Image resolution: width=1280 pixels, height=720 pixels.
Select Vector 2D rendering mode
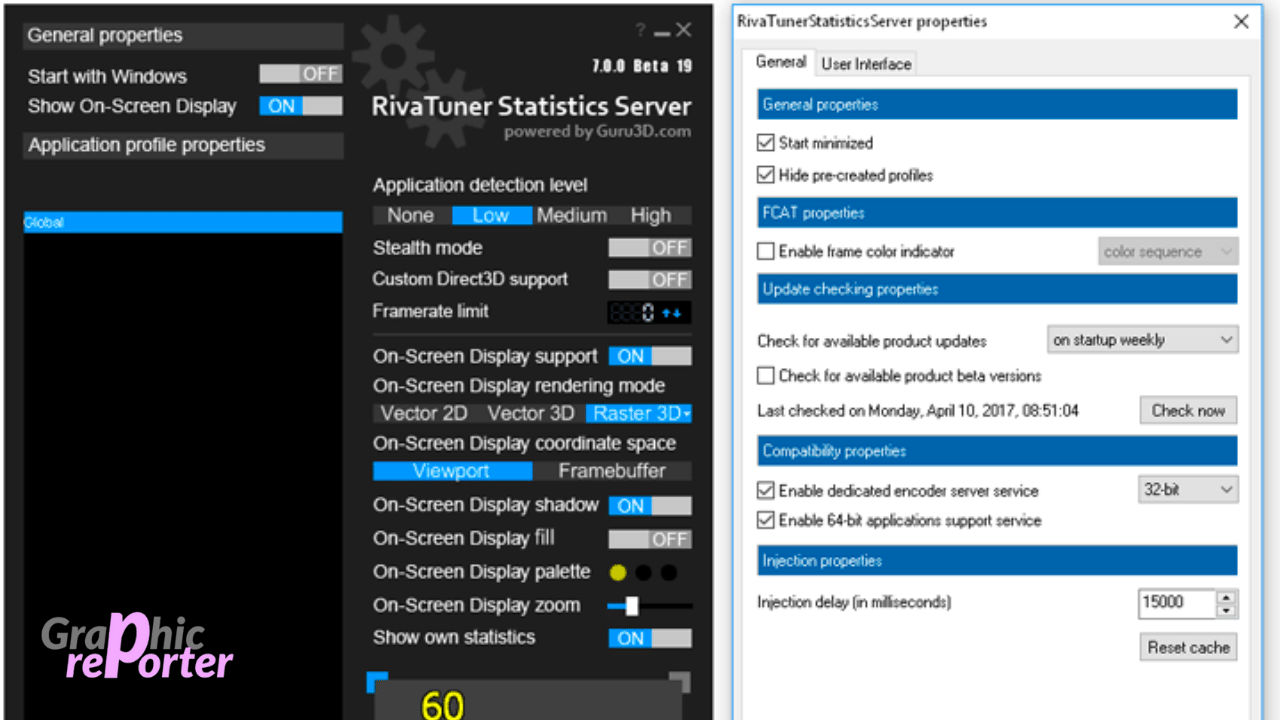click(424, 413)
